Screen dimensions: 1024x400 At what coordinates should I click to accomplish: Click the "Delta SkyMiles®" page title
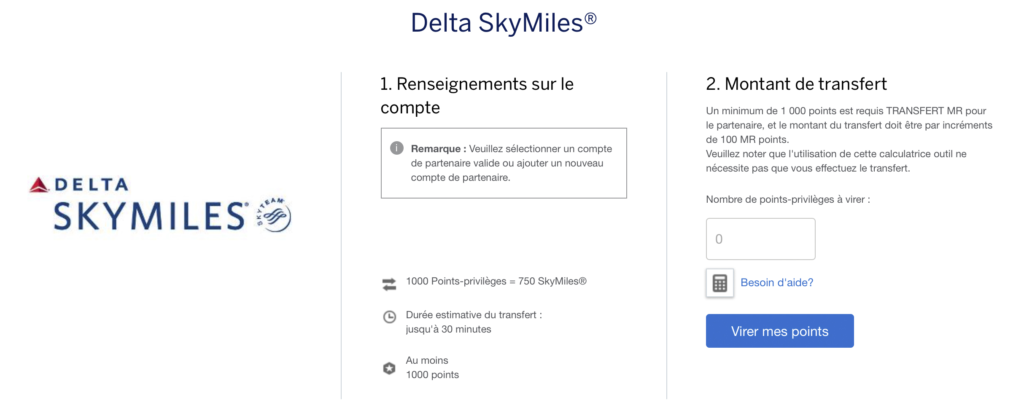click(x=504, y=23)
